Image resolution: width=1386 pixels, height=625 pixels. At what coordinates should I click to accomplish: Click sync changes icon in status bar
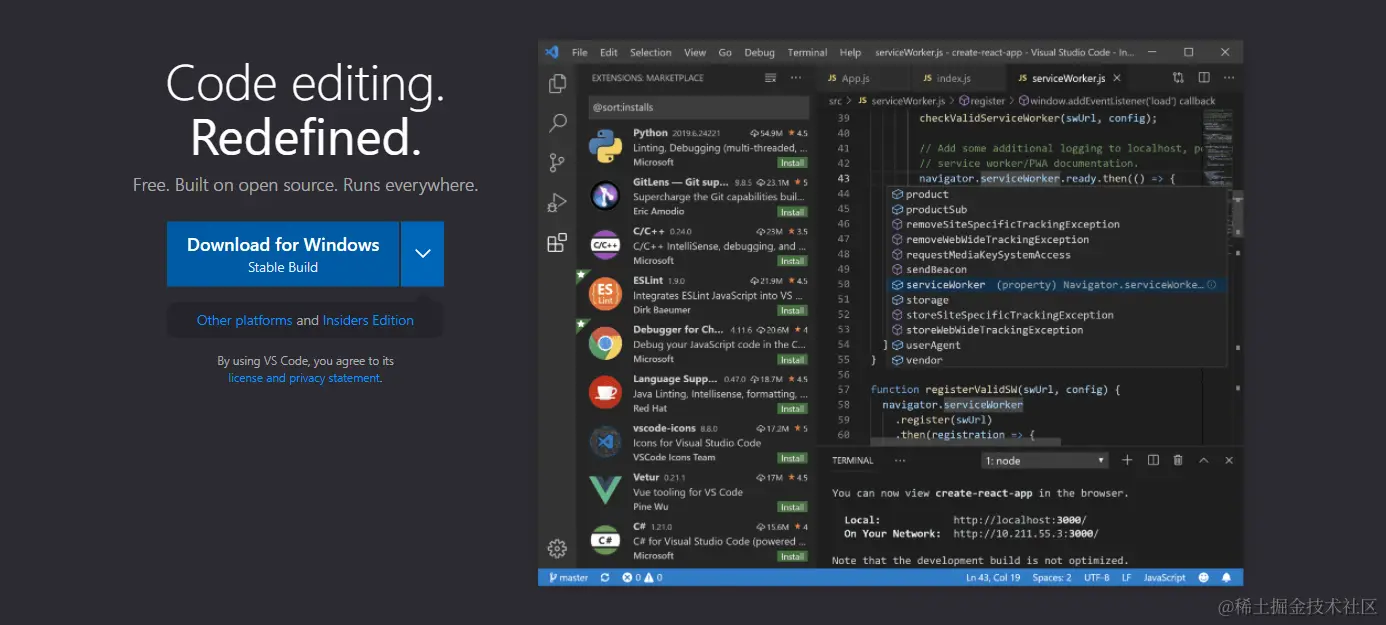pyautogui.click(x=605, y=578)
